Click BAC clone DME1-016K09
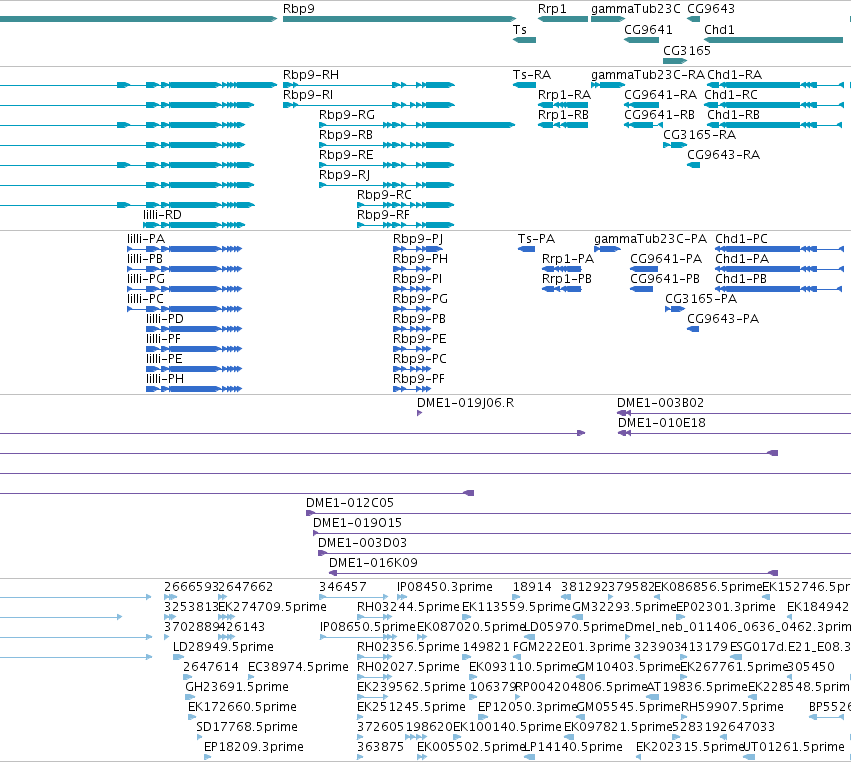851x762 pixels. point(373,563)
